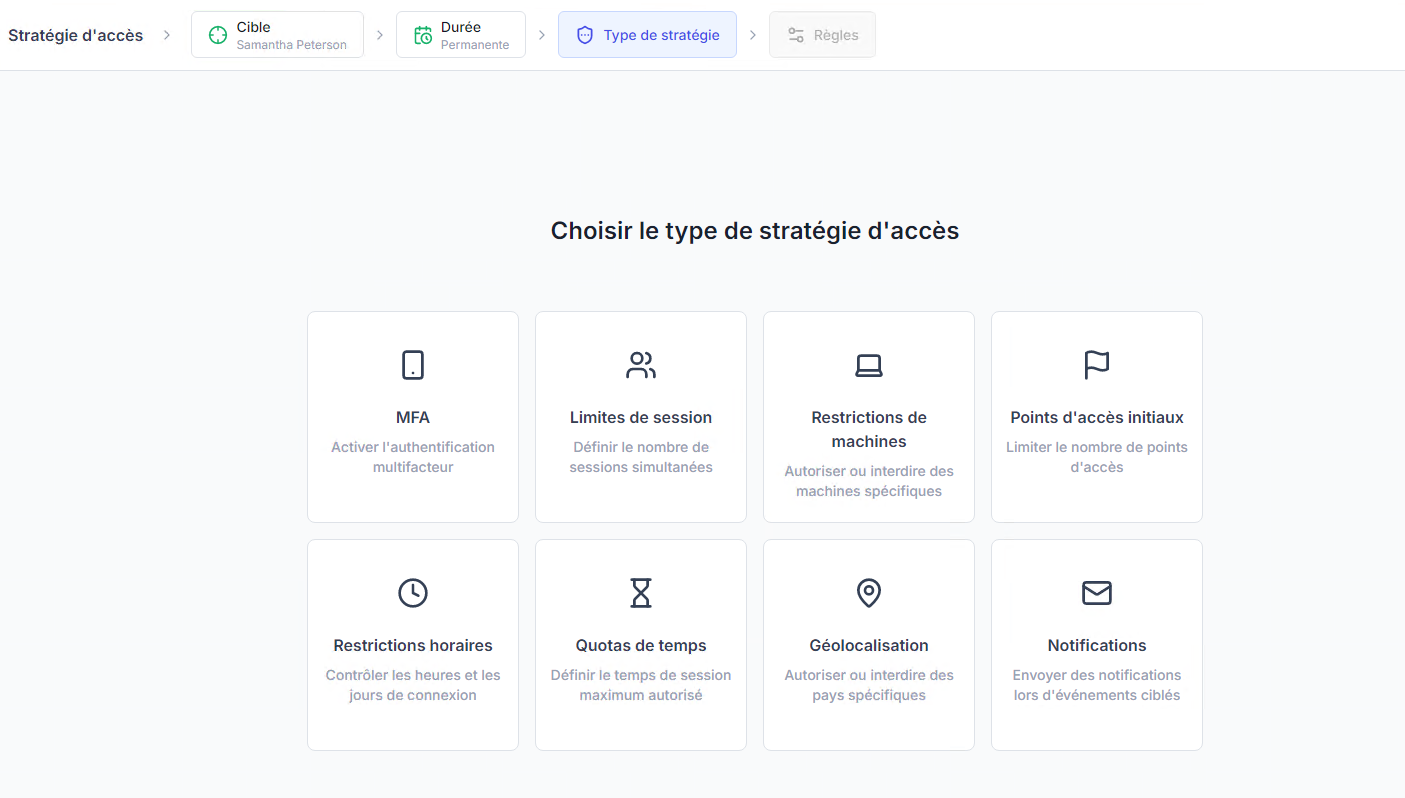Pick the Restrictions de machines description
This screenshot has height=798, width=1405.
[869, 481]
